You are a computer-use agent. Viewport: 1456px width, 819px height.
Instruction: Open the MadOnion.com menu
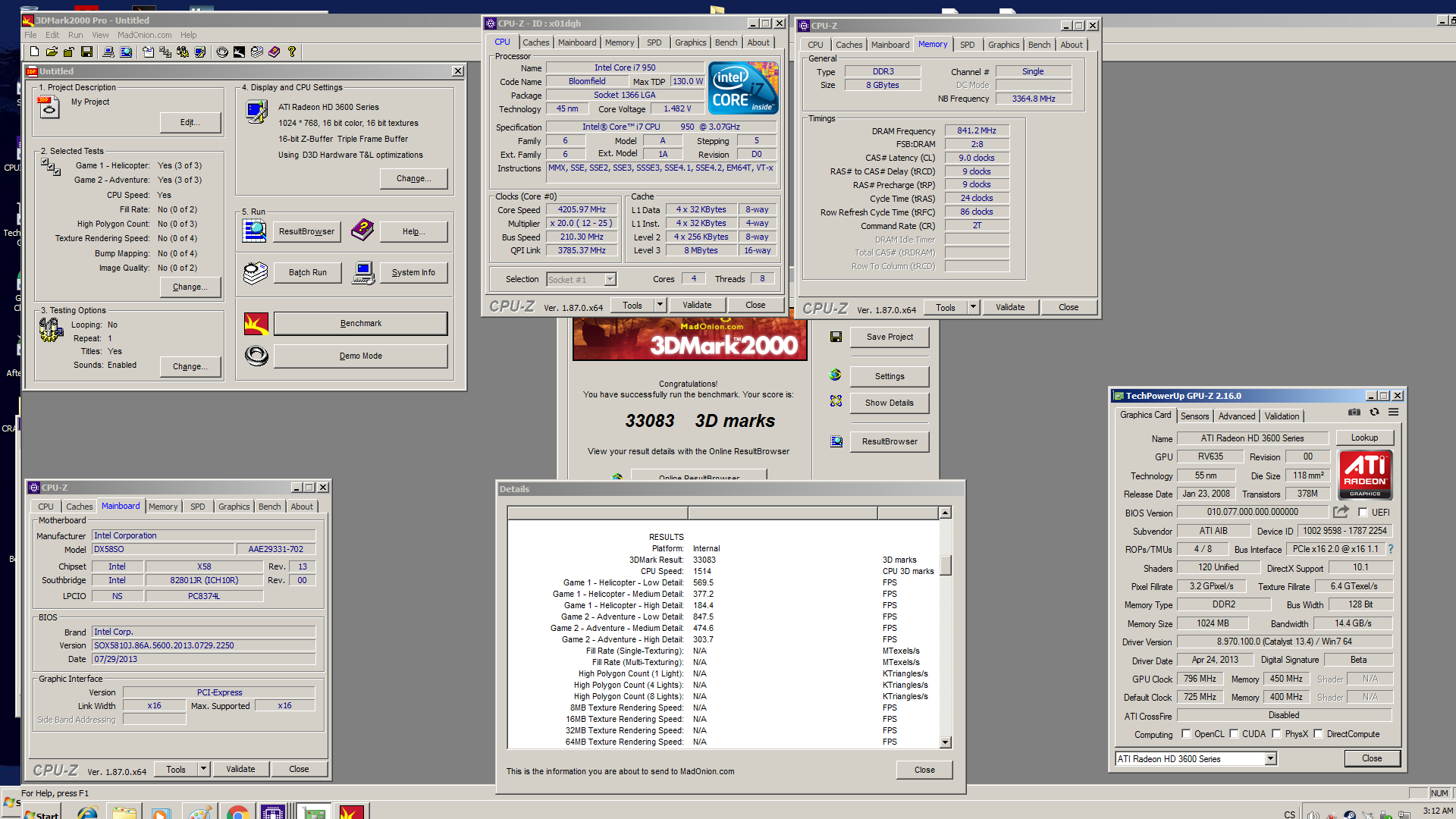(144, 35)
